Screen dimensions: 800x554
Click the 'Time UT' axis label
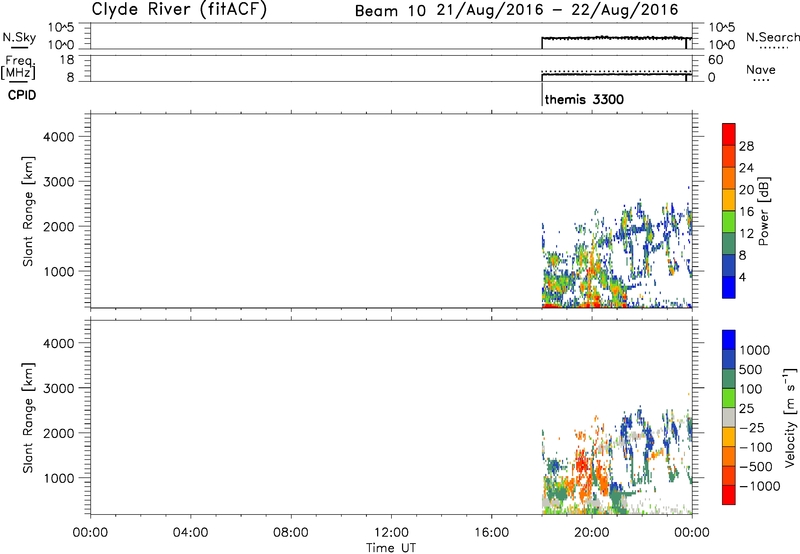(x=391, y=548)
